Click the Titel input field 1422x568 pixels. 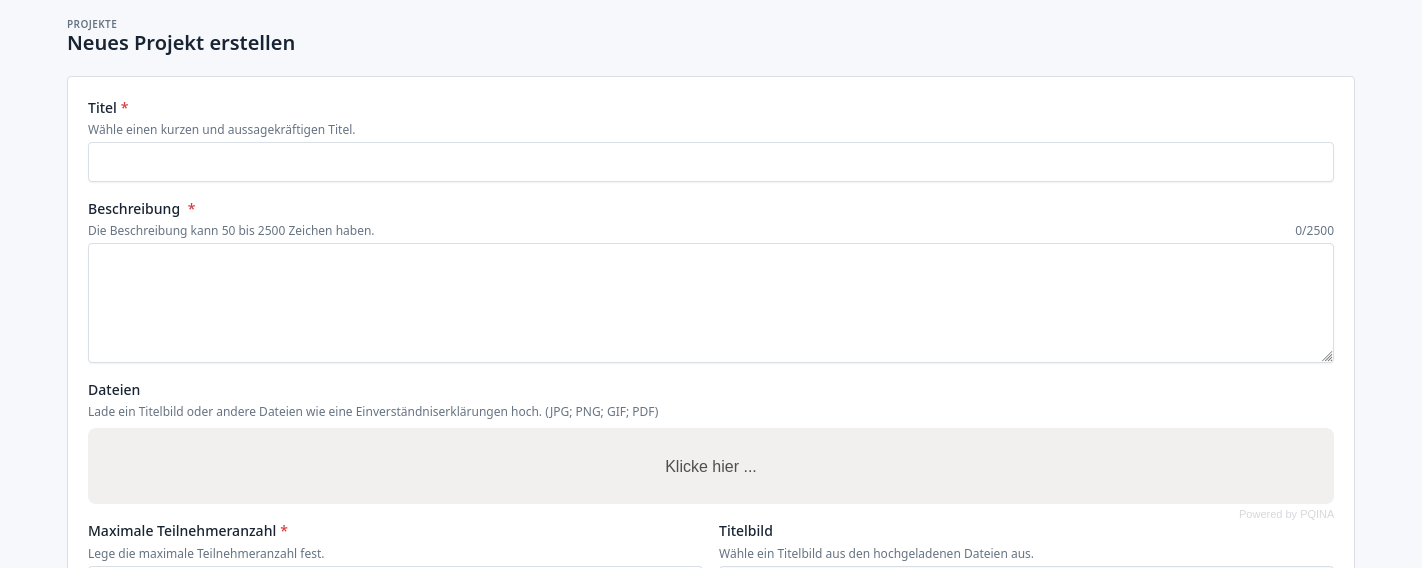tap(710, 162)
